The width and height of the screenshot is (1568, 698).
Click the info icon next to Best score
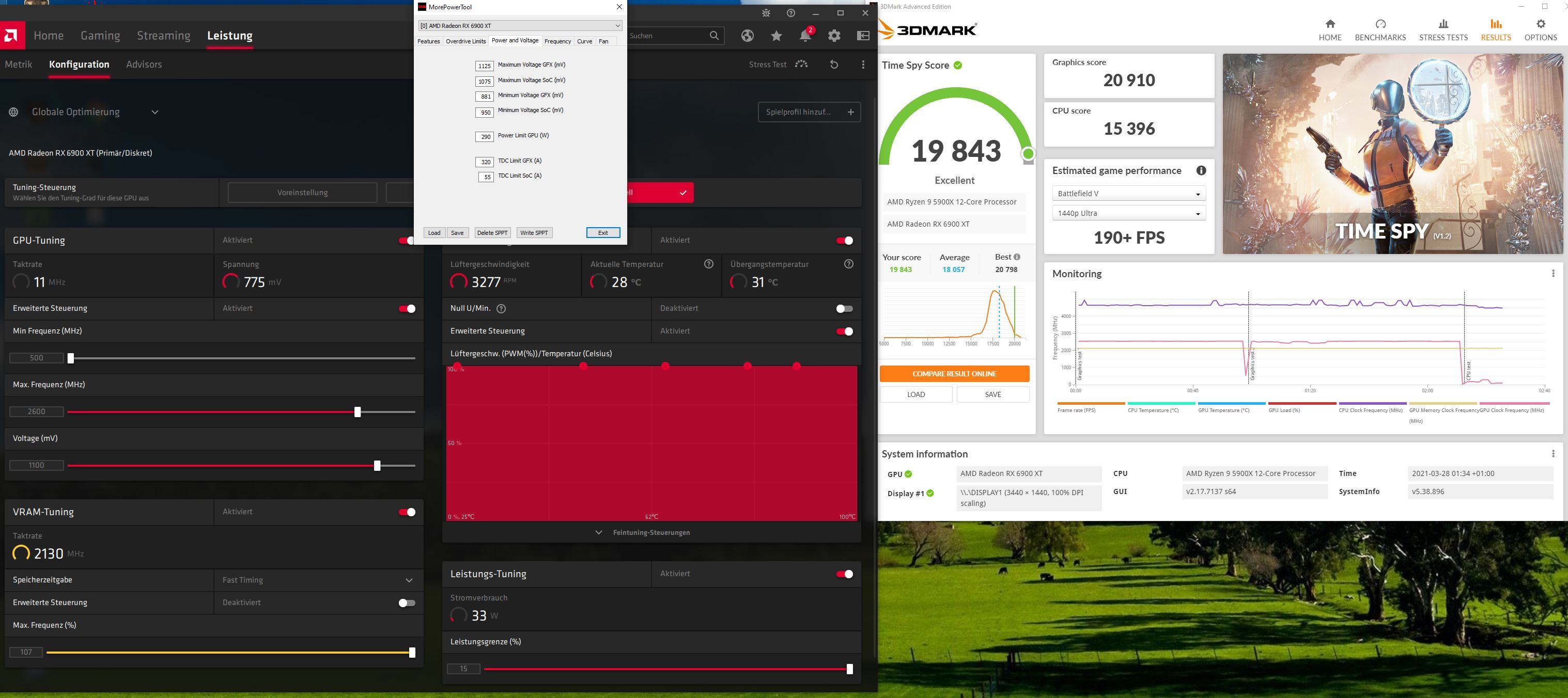[x=1017, y=257]
